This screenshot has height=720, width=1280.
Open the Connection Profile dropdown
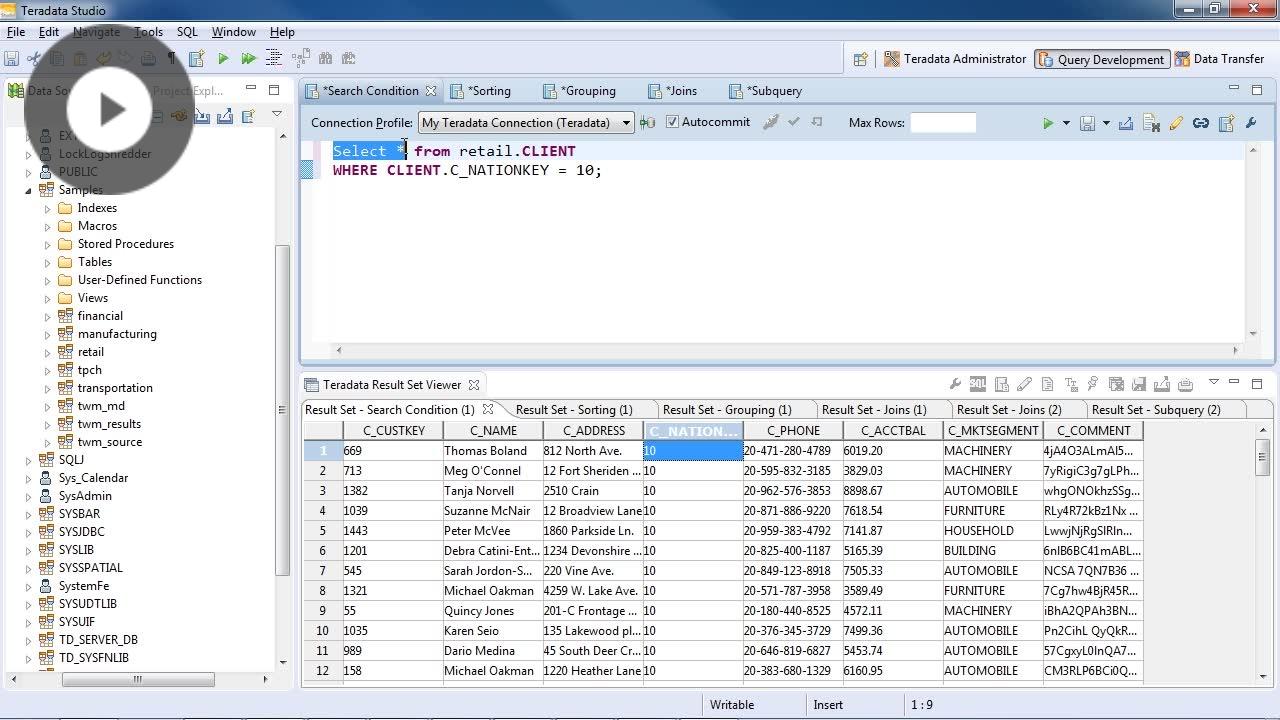coord(626,123)
